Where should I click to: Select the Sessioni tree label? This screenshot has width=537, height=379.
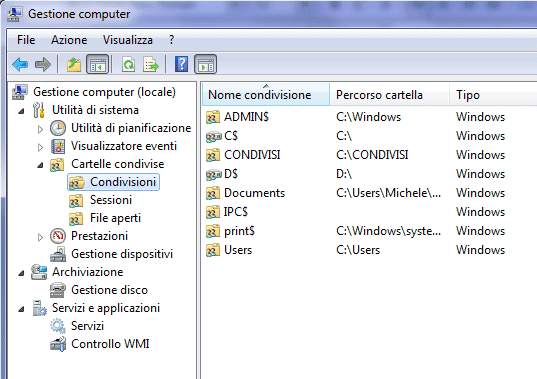(x=111, y=200)
